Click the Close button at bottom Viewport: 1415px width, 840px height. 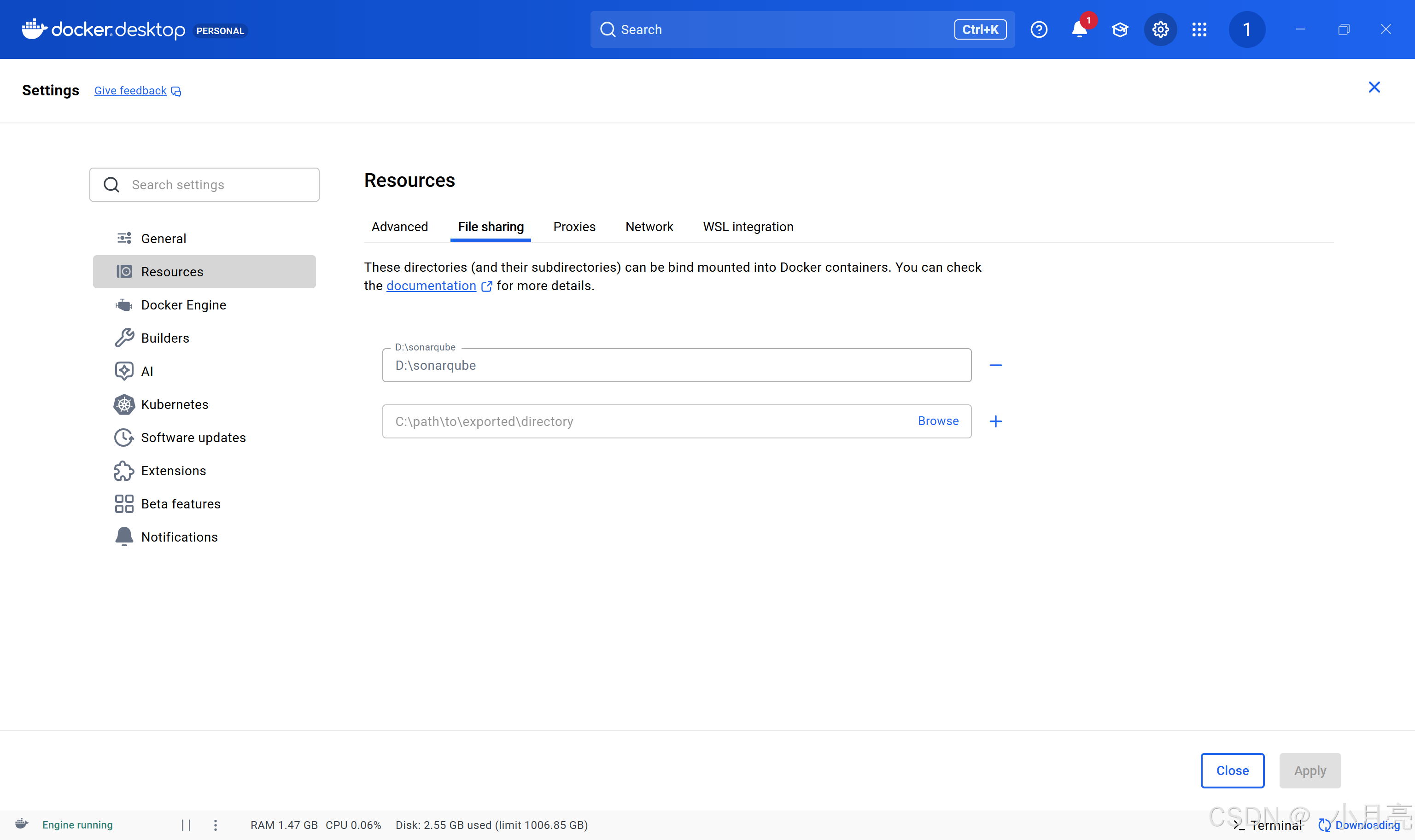click(1233, 770)
